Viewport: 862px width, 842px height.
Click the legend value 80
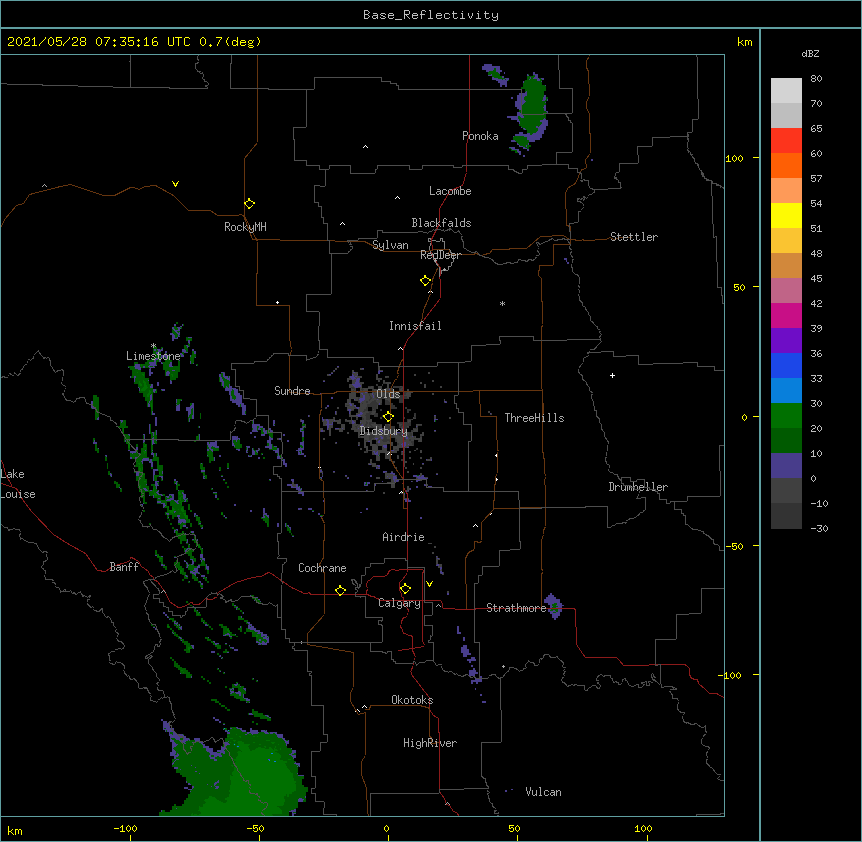tap(816, 79)
